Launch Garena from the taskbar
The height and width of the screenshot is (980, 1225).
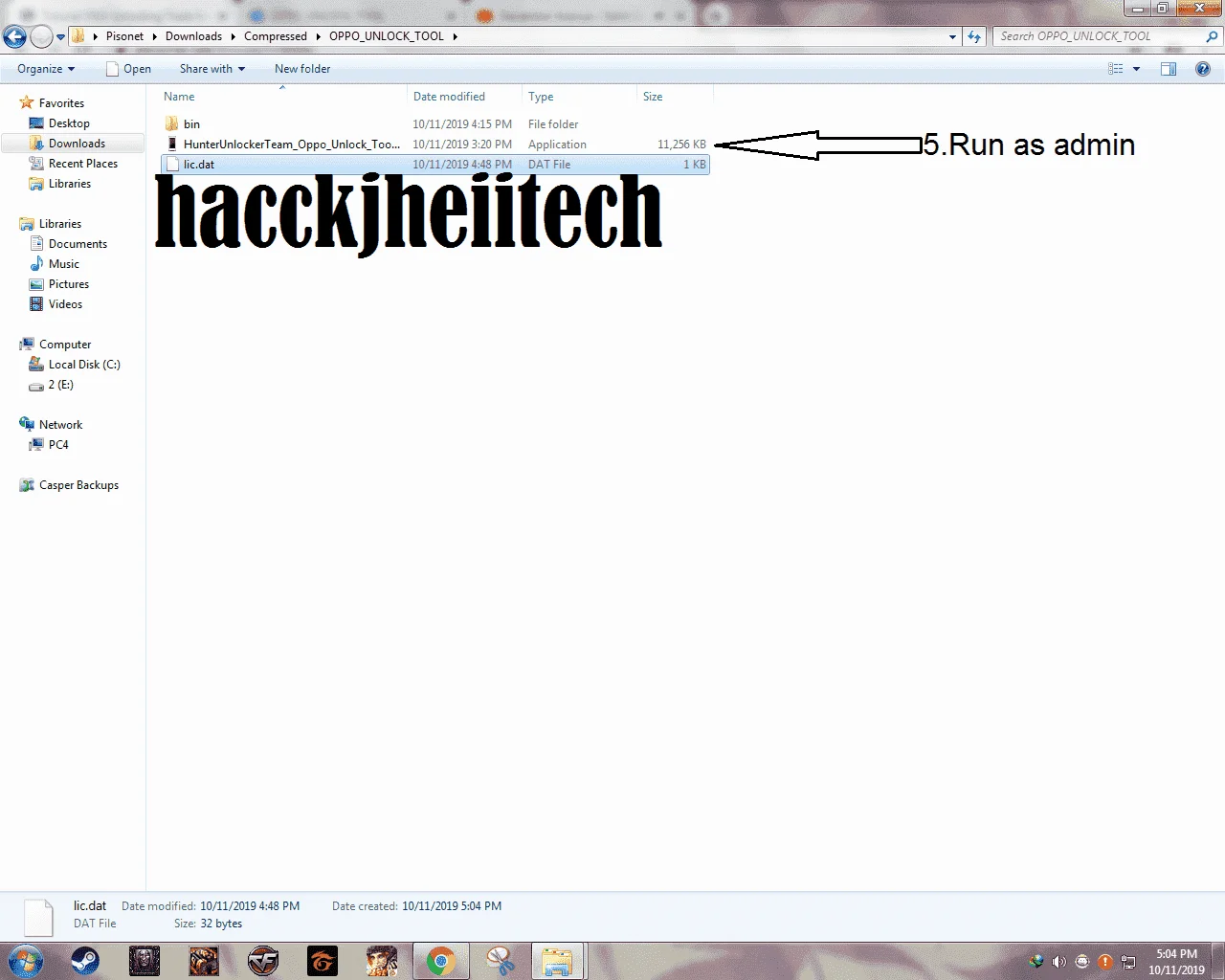[323, 961]
